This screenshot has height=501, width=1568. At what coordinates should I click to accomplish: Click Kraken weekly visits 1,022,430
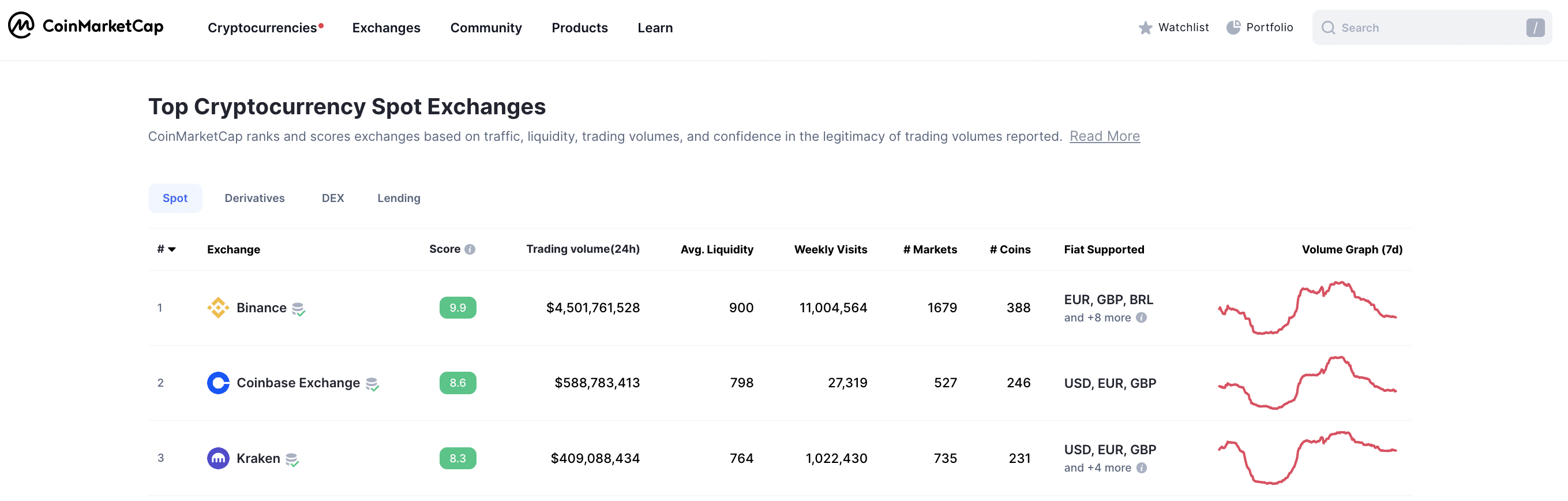click(836, 458)
